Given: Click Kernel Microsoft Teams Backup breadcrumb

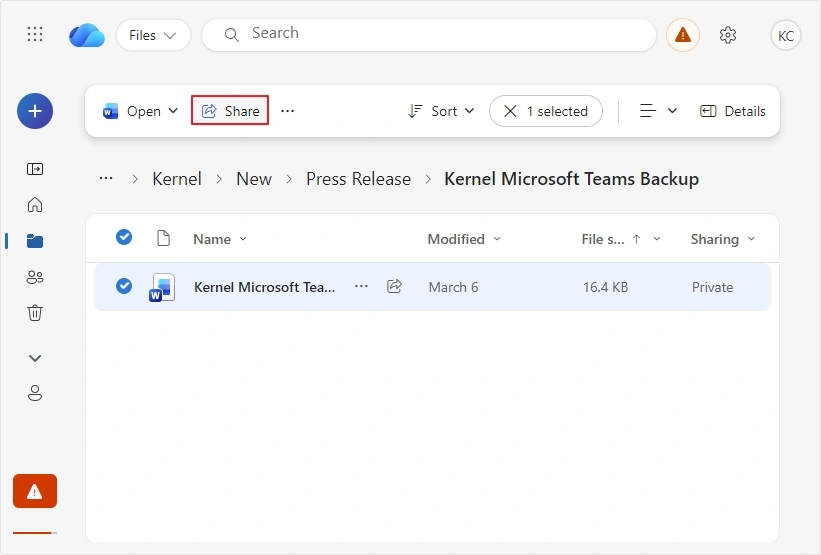Looking at the screenshot, I should coord(571,179).
